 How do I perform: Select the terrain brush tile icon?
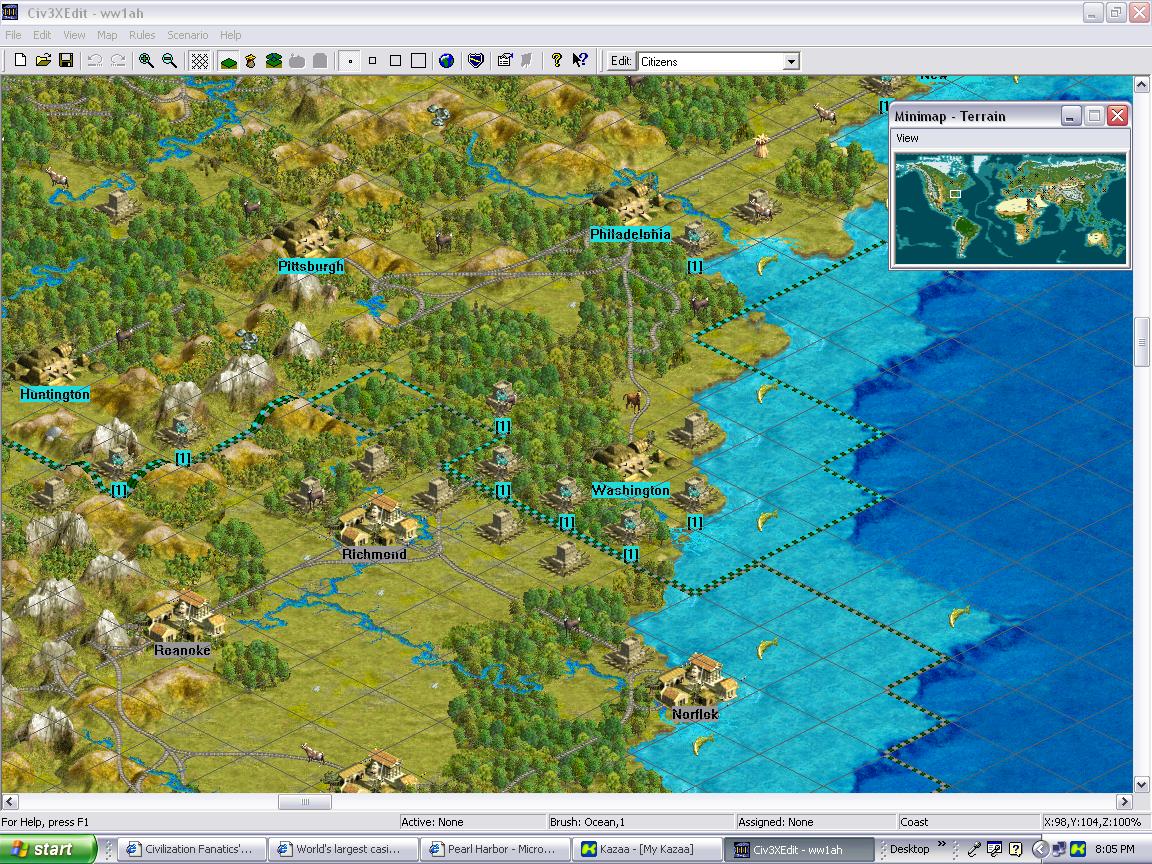[228, 61]
